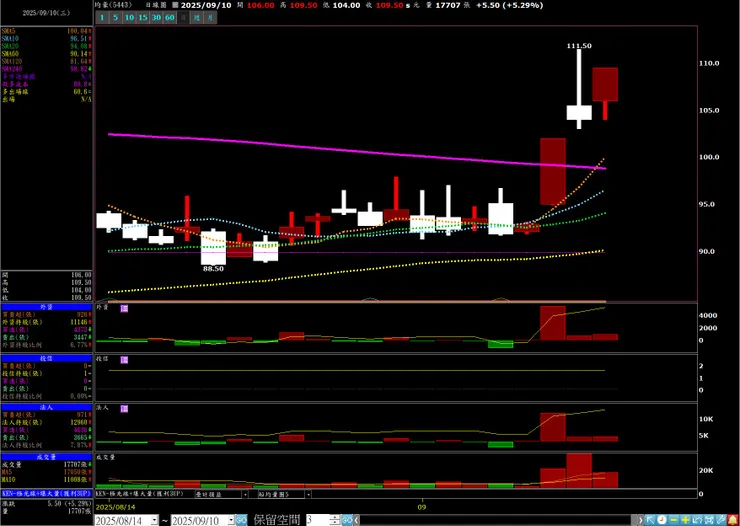The width and height of the screenshot is (740, 526).
Task: Select the SMA120 legend row
Action: pyautogui.click(x=46, y=61)
